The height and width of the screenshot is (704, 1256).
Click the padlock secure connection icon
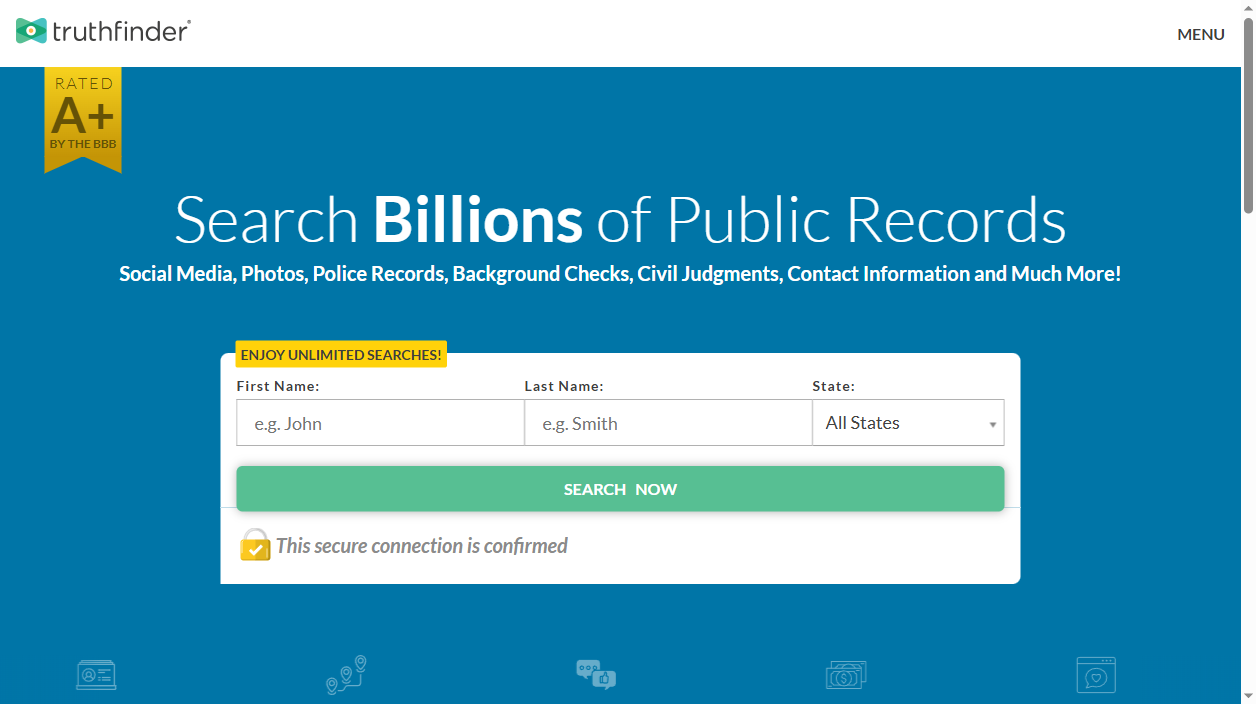click(255, 545)
